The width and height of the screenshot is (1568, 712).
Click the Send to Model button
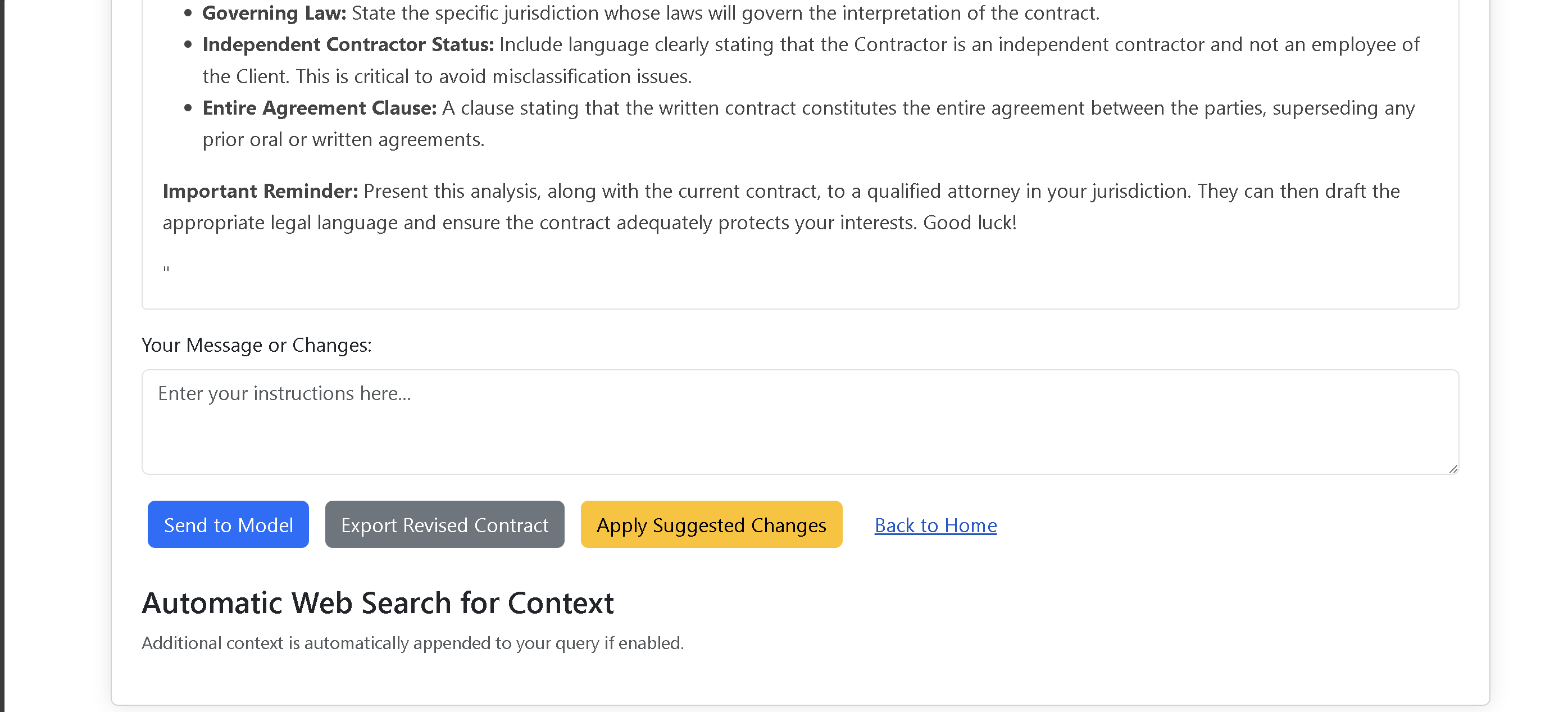pos(228,524)
